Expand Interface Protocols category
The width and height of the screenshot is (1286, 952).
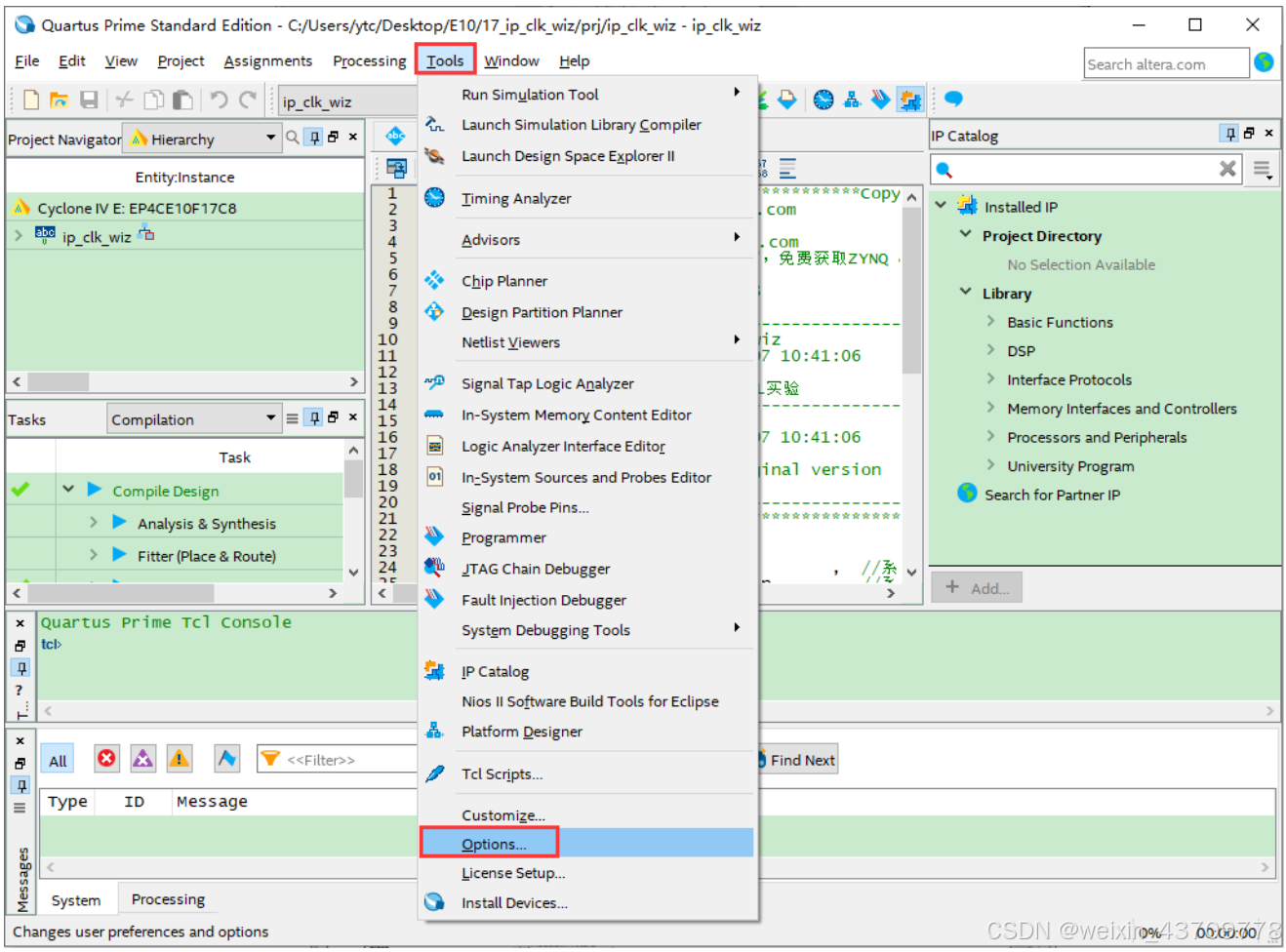tap(990, 377)
